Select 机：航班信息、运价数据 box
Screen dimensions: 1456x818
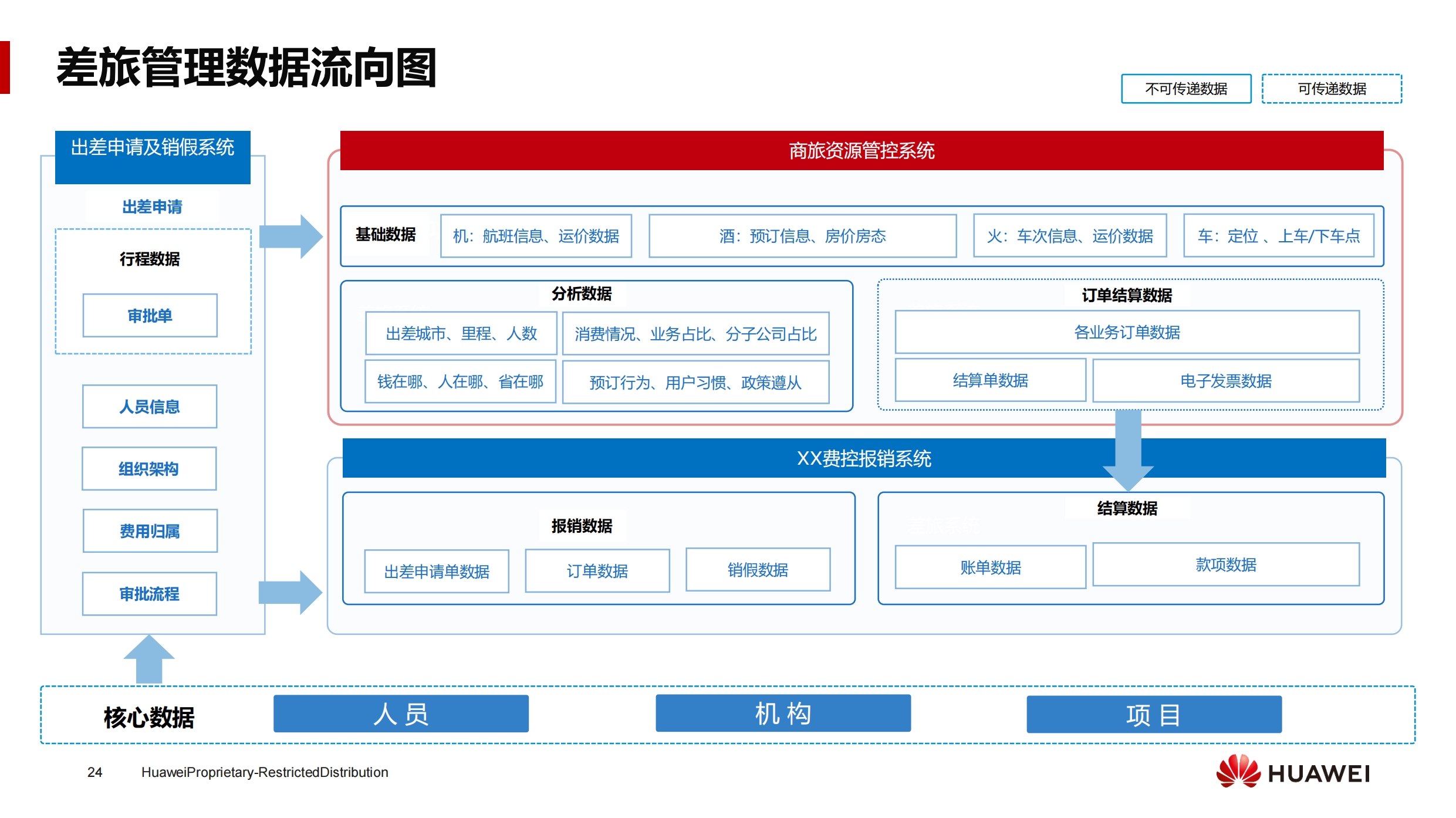536,236
